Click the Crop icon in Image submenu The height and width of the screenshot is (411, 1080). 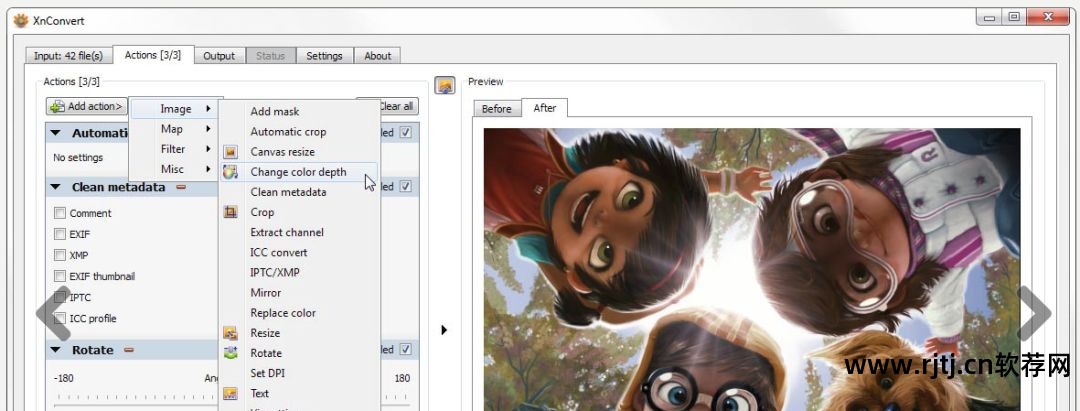click(x=231, y=212)
